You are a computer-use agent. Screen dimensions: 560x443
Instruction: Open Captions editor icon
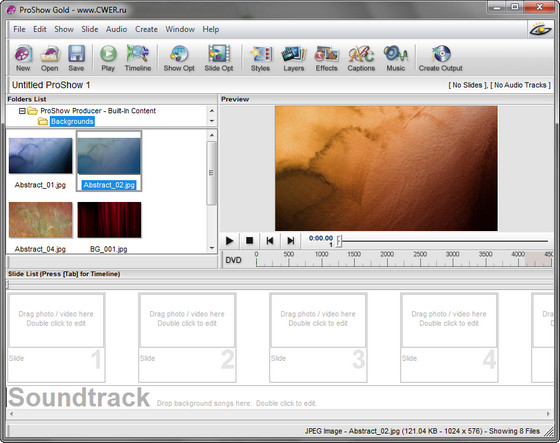361,58
